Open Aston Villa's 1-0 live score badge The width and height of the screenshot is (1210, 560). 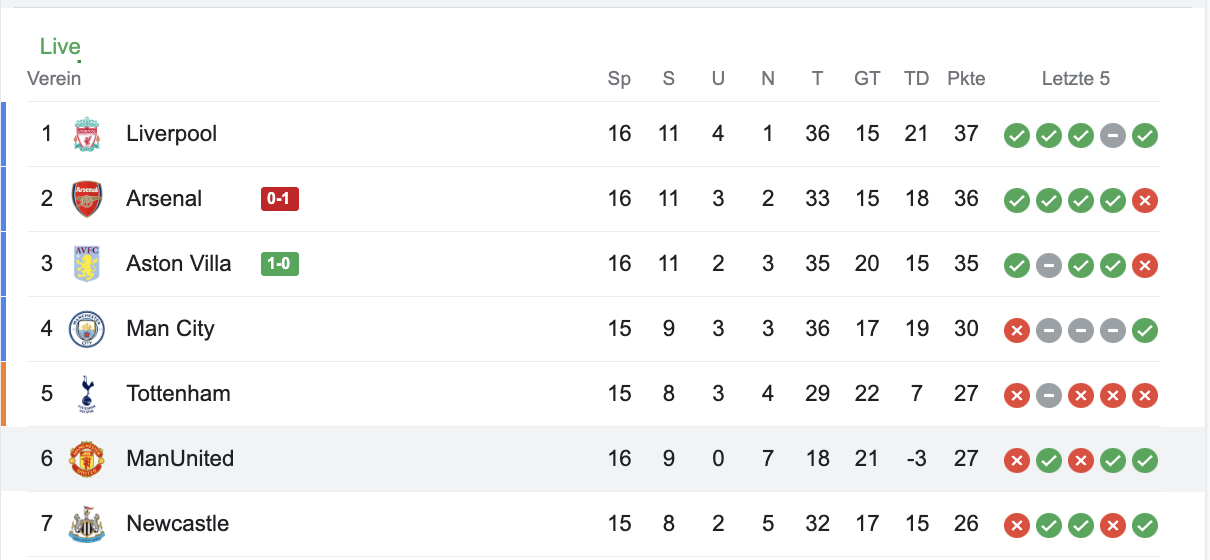[280, 264]
